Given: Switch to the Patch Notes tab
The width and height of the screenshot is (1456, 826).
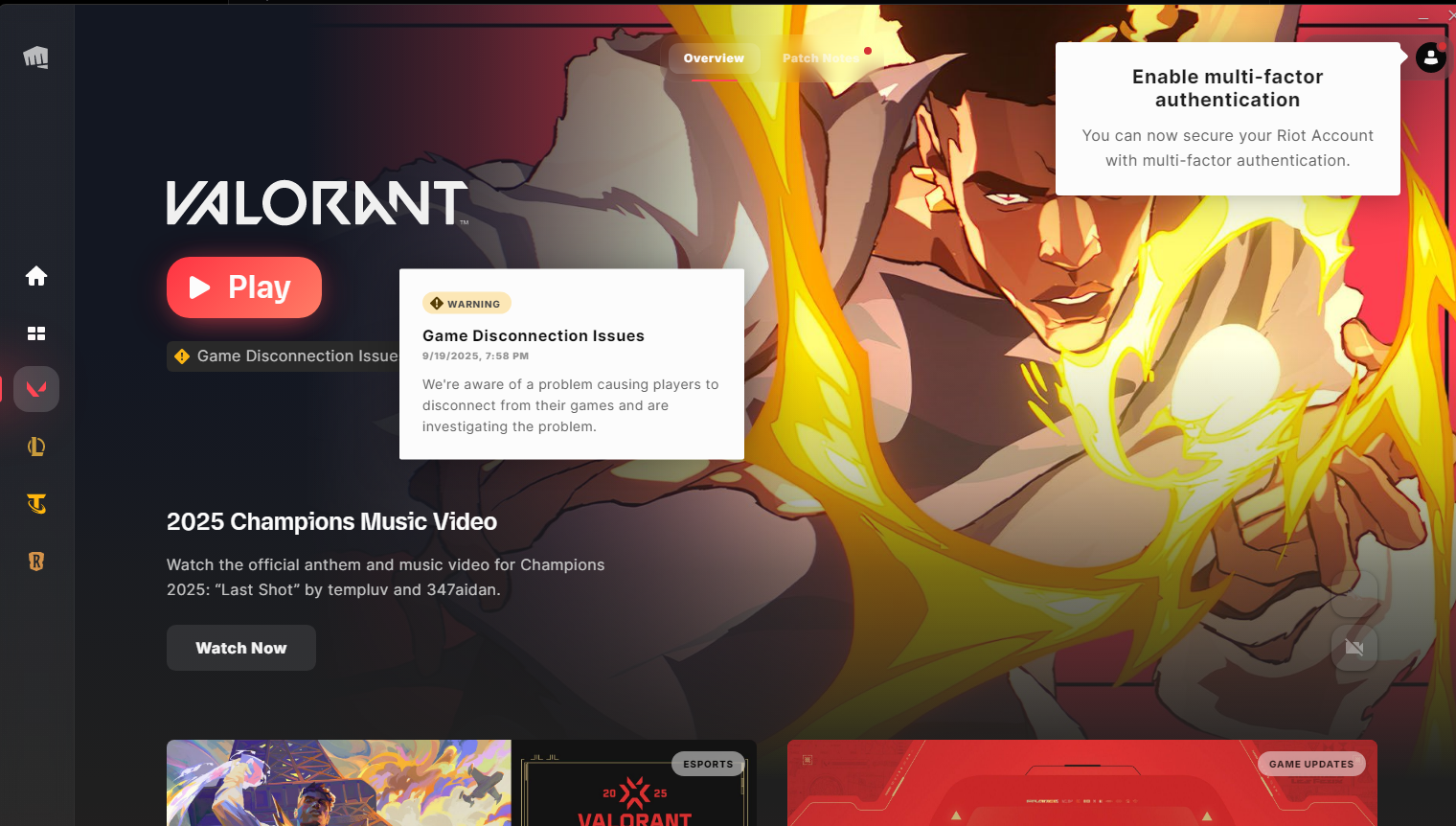Looking at the screenshot, I should pos(821,58).
